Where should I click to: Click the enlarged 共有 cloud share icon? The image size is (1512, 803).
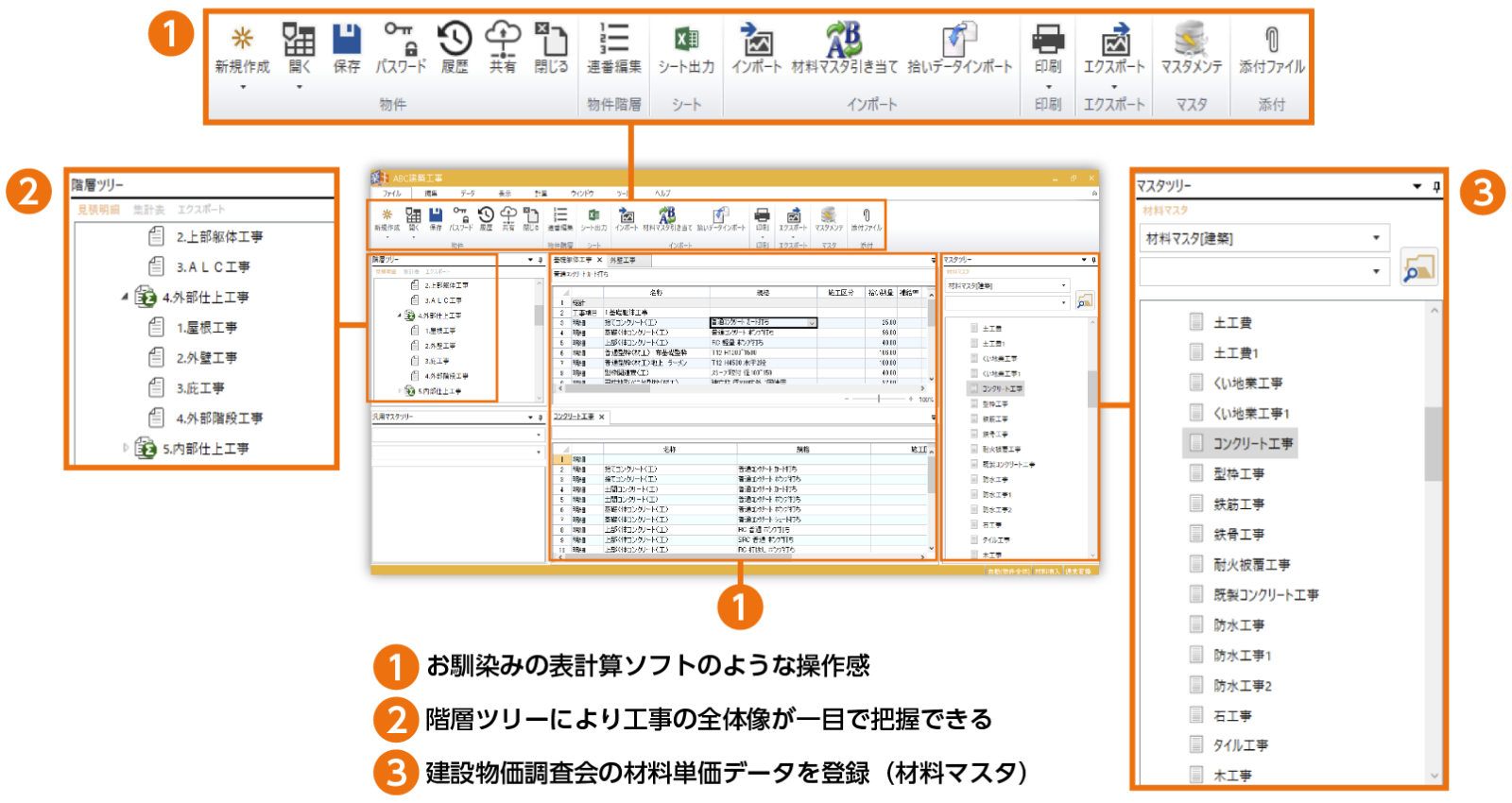[503, 40]
